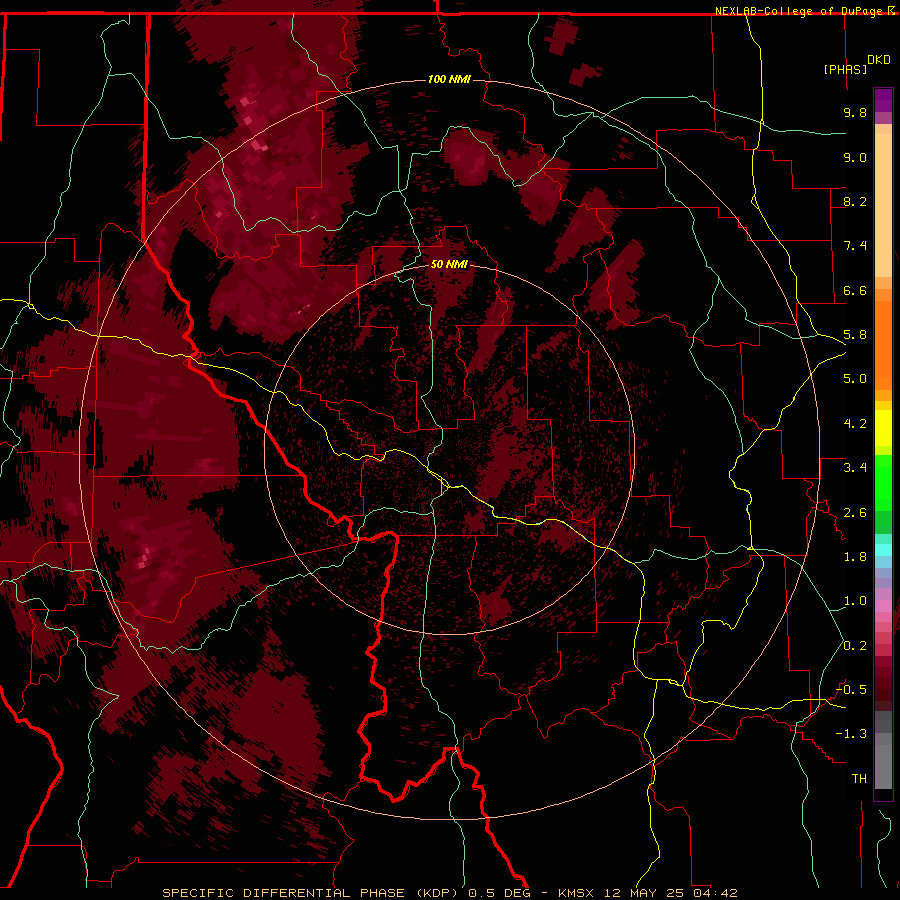This screenshot has height=900, width=900.
Task: Click the 5.0 scale value
Action: click(855, 379)
